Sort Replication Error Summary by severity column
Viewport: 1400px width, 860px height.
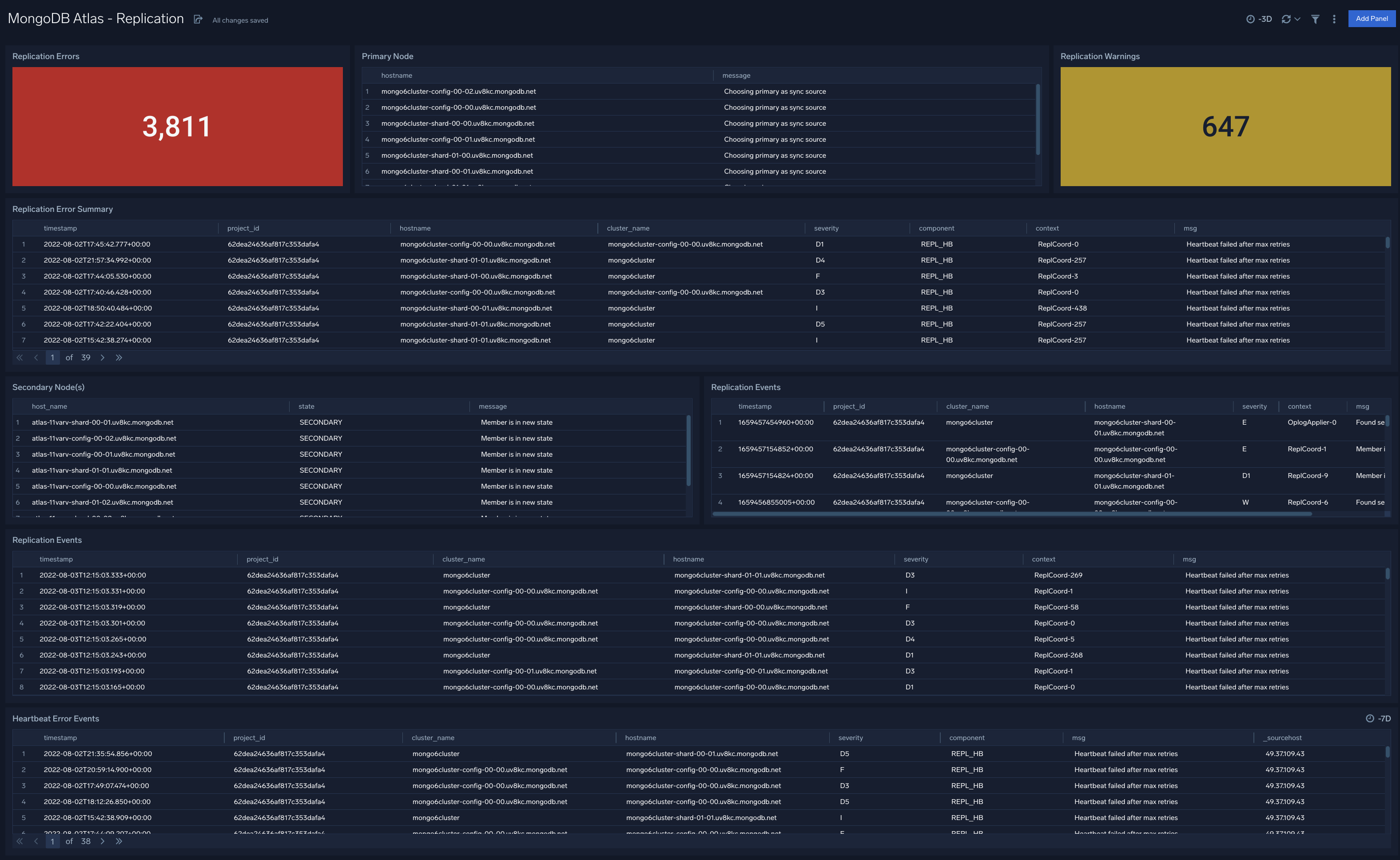[826, 228]
